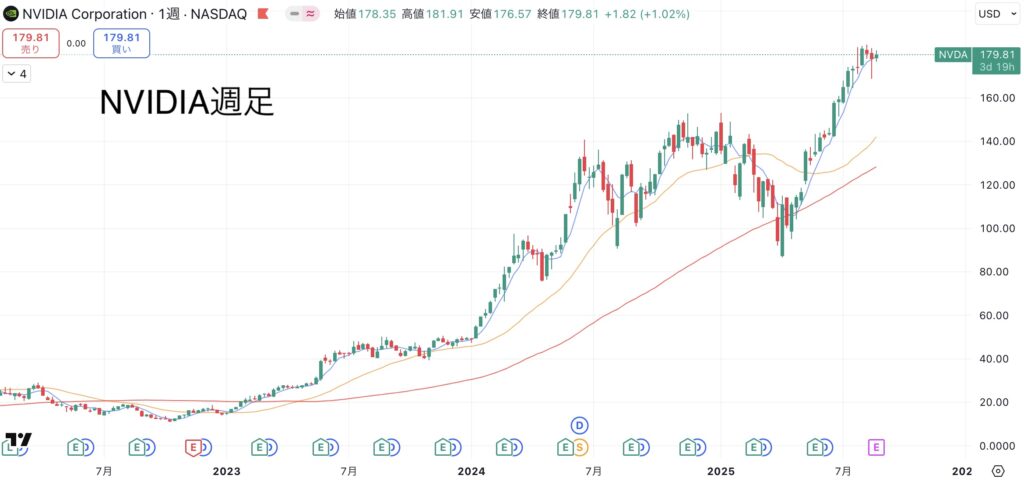Click the blue D marker stacked above the split marker
Viewport: 1024px width, 482px height.
pos(579,426)
